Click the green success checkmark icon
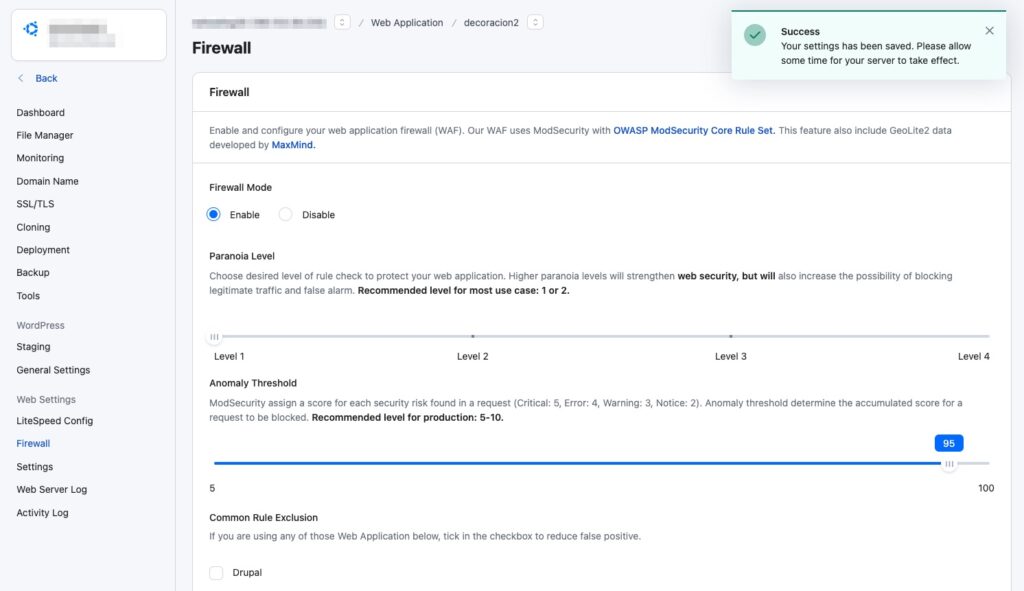1024x591 pixels. (x=755, y=35)
